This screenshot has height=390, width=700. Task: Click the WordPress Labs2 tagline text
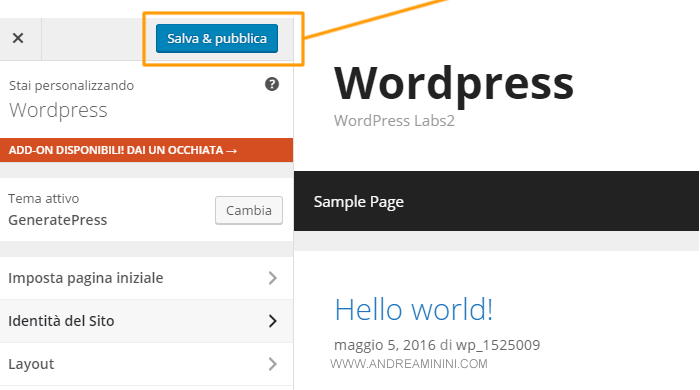tap(394, 120)
